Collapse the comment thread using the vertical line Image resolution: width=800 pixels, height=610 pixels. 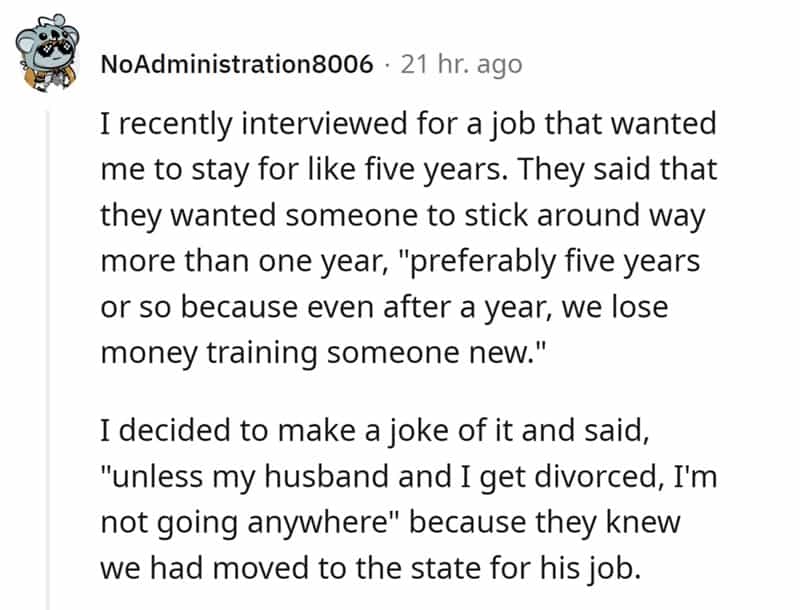(48, 350)
